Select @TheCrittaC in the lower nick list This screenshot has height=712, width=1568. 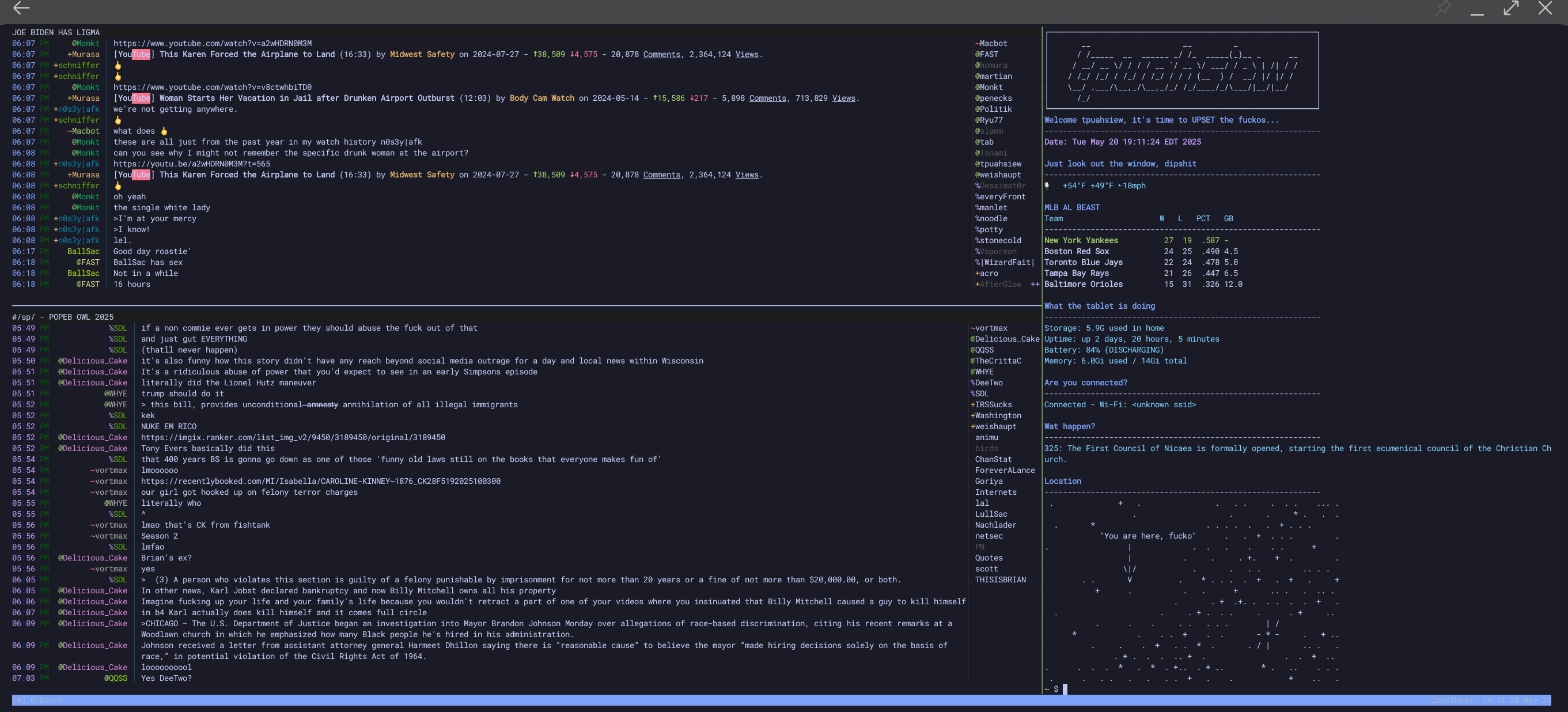coord(996,361)
